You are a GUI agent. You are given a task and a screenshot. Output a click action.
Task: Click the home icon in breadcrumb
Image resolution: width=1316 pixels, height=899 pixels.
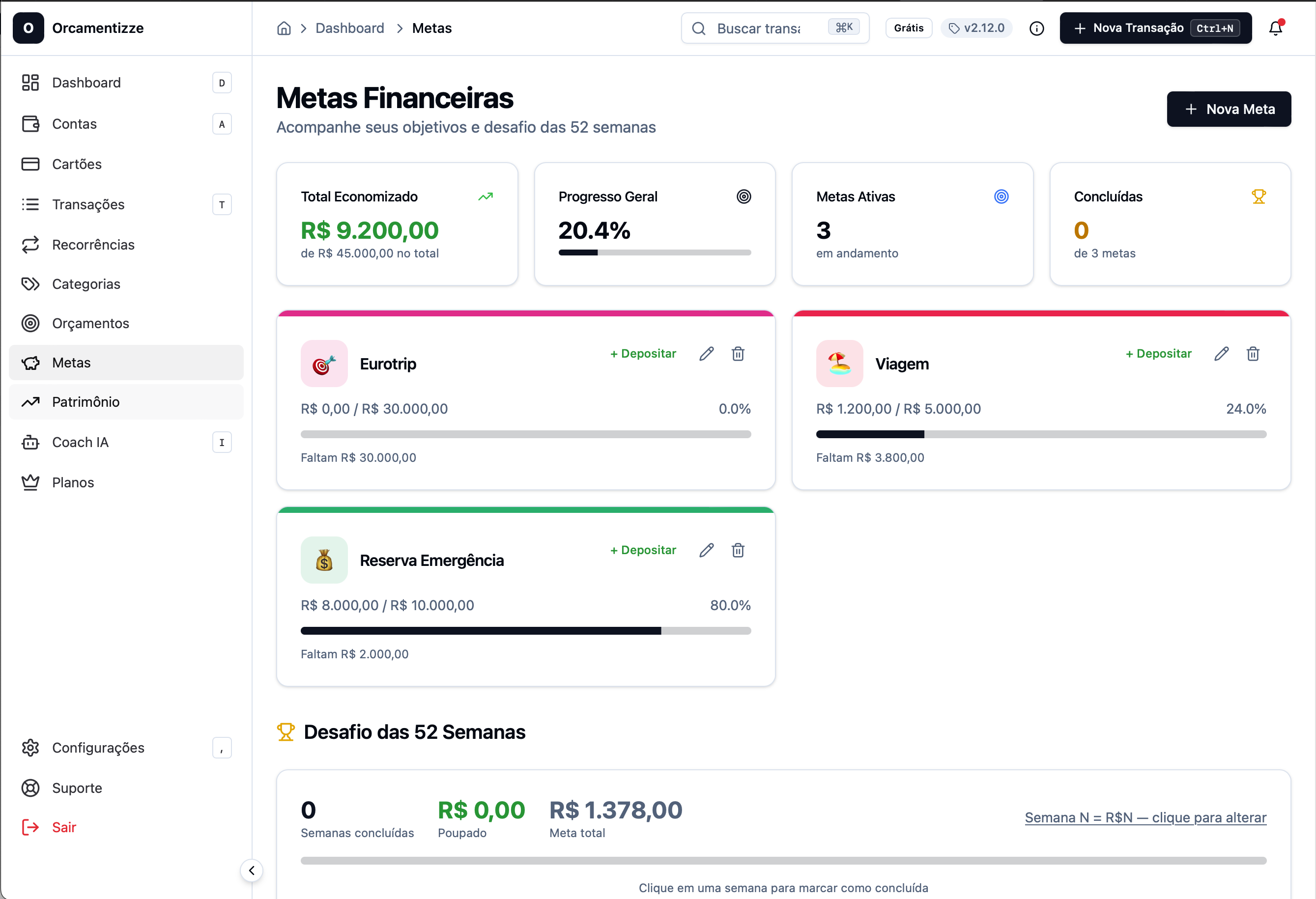[x=284, y=28]
